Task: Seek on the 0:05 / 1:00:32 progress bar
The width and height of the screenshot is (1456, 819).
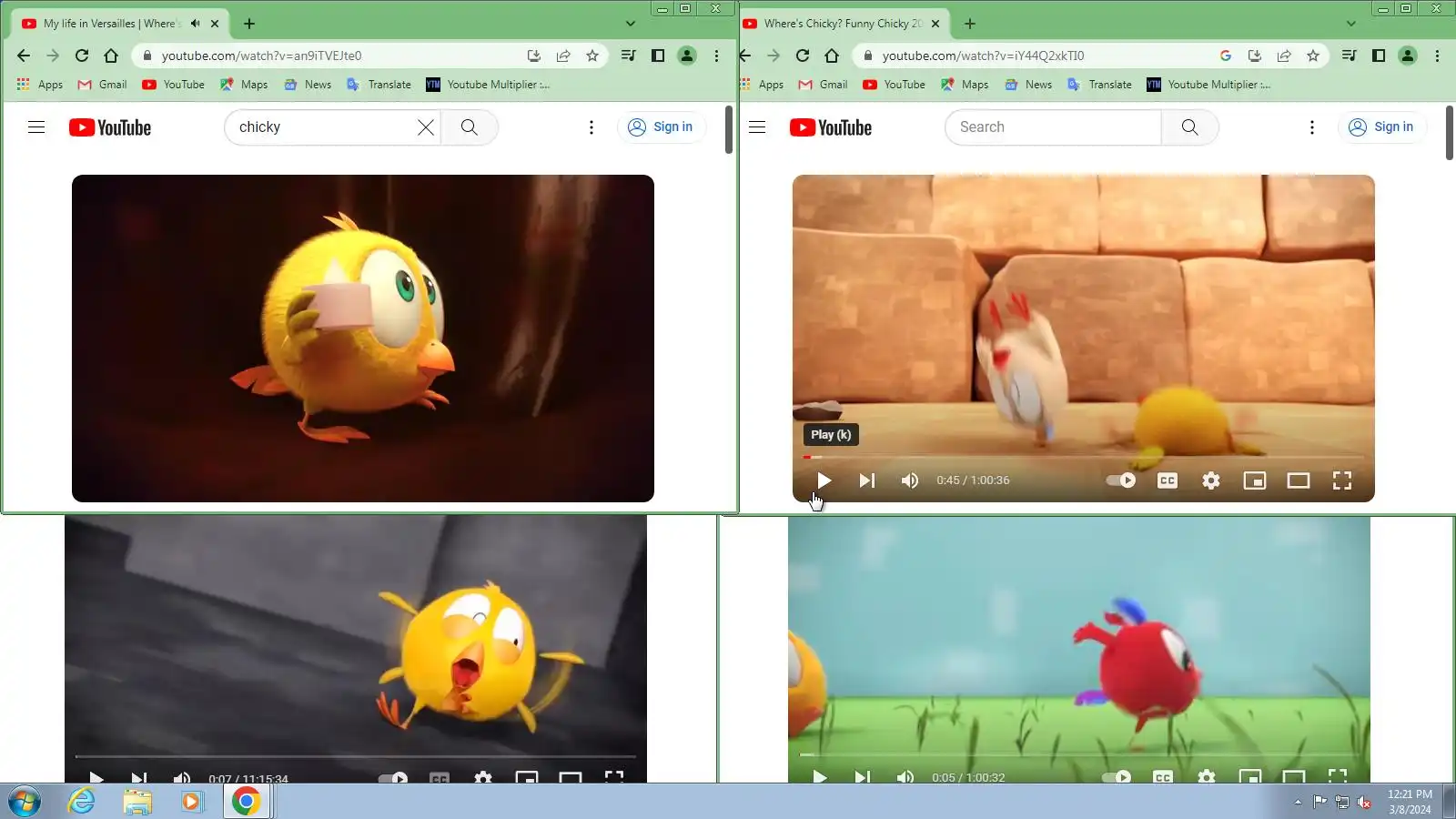Action: (1078, 754)
